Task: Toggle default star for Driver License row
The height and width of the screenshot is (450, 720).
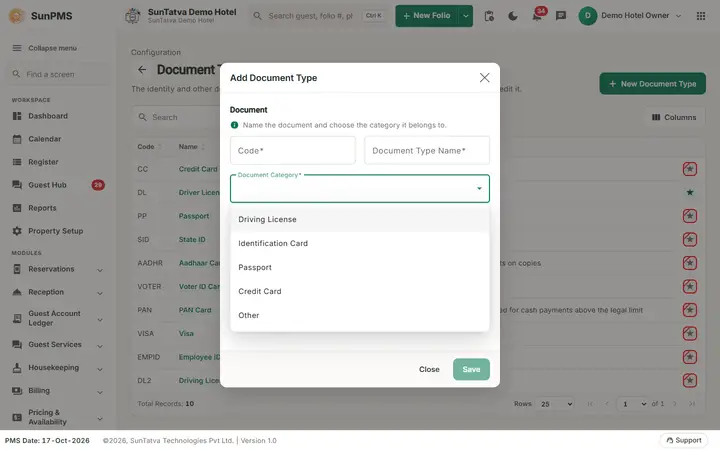Action: (690, 192)
